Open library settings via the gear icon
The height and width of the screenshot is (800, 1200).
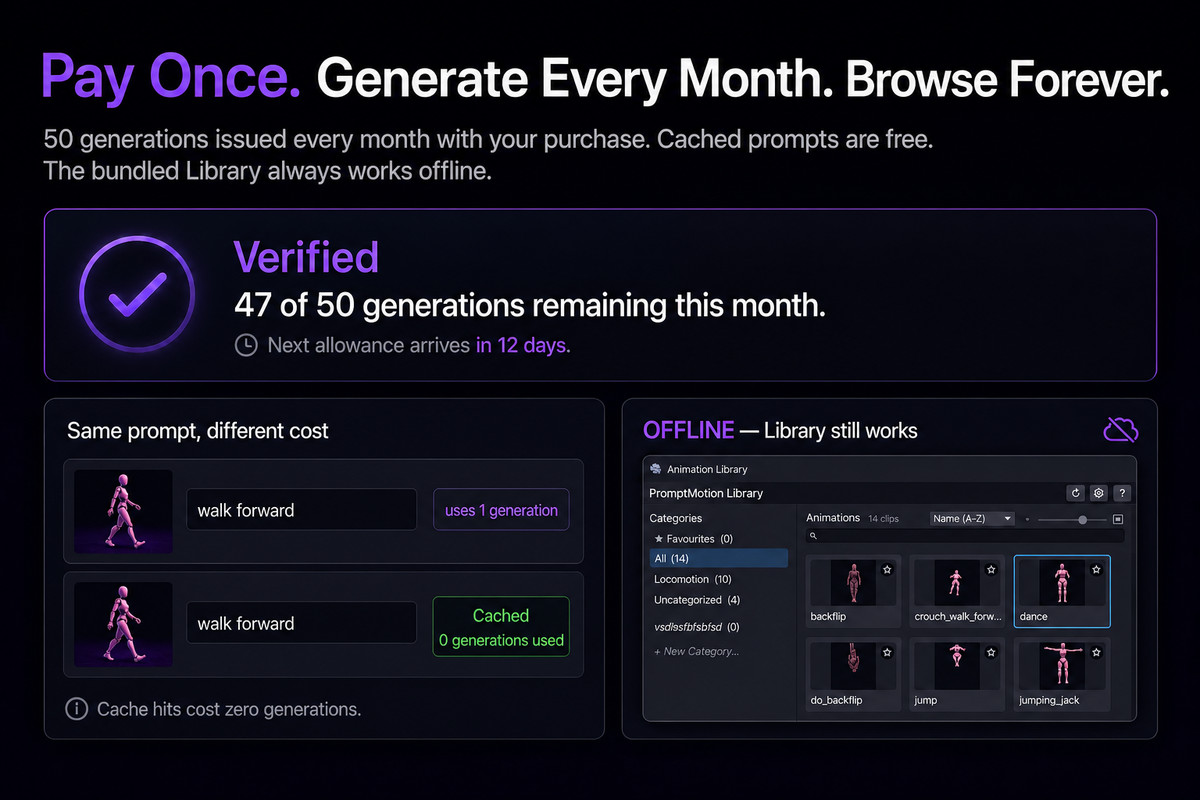(1098, 493)
